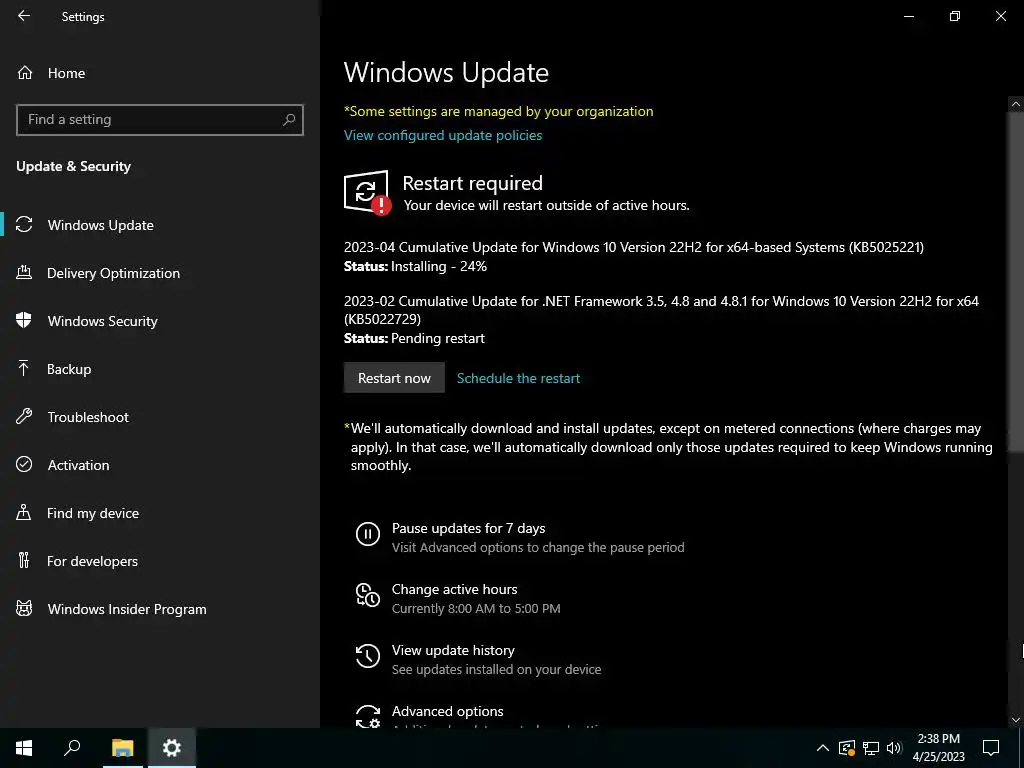Open taskbar search magnifier
The height and width of the screenshot is (768, 1024).
pos(72,748)
